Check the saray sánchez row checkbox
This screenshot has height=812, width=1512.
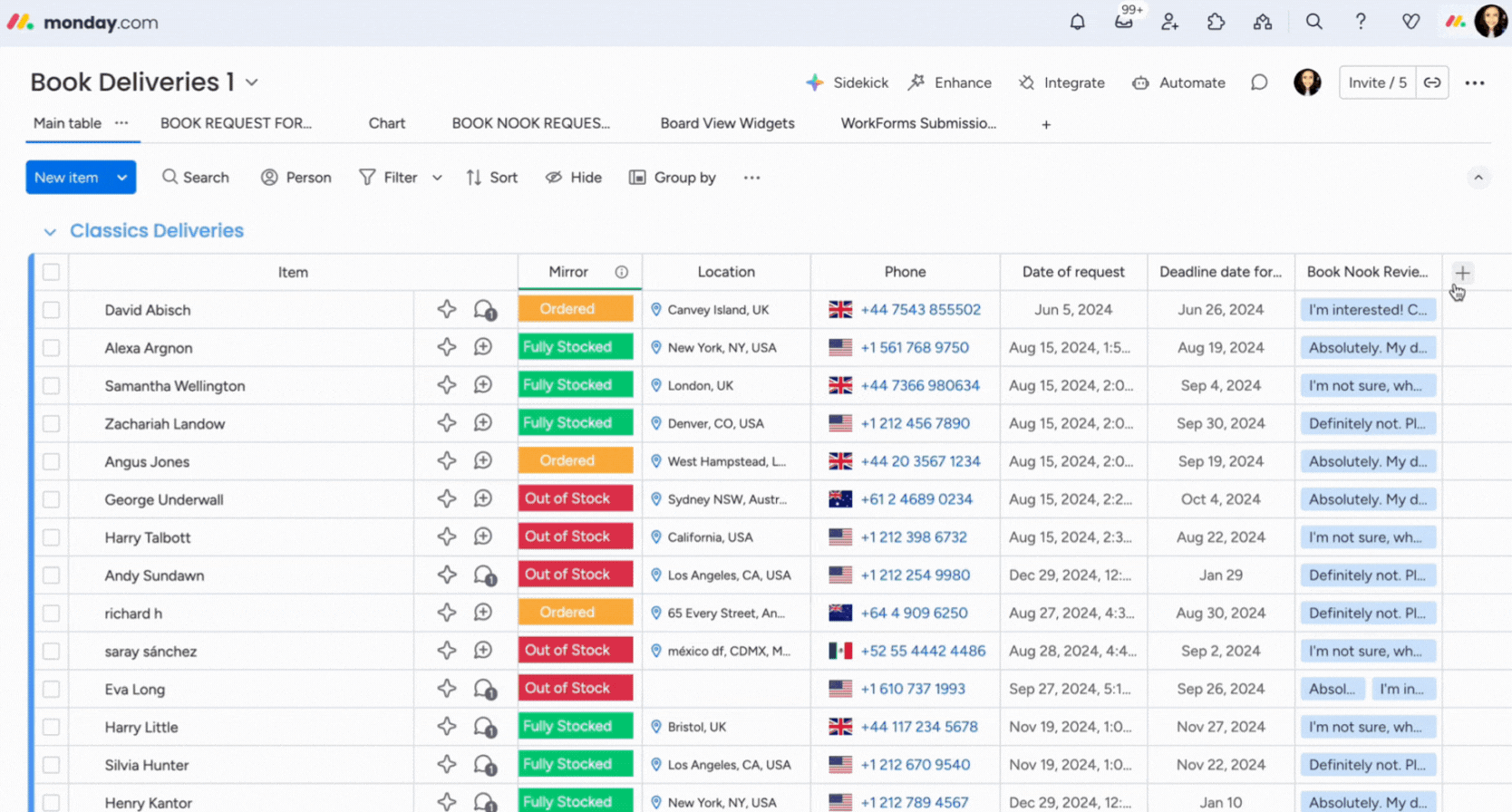(52, 652)
